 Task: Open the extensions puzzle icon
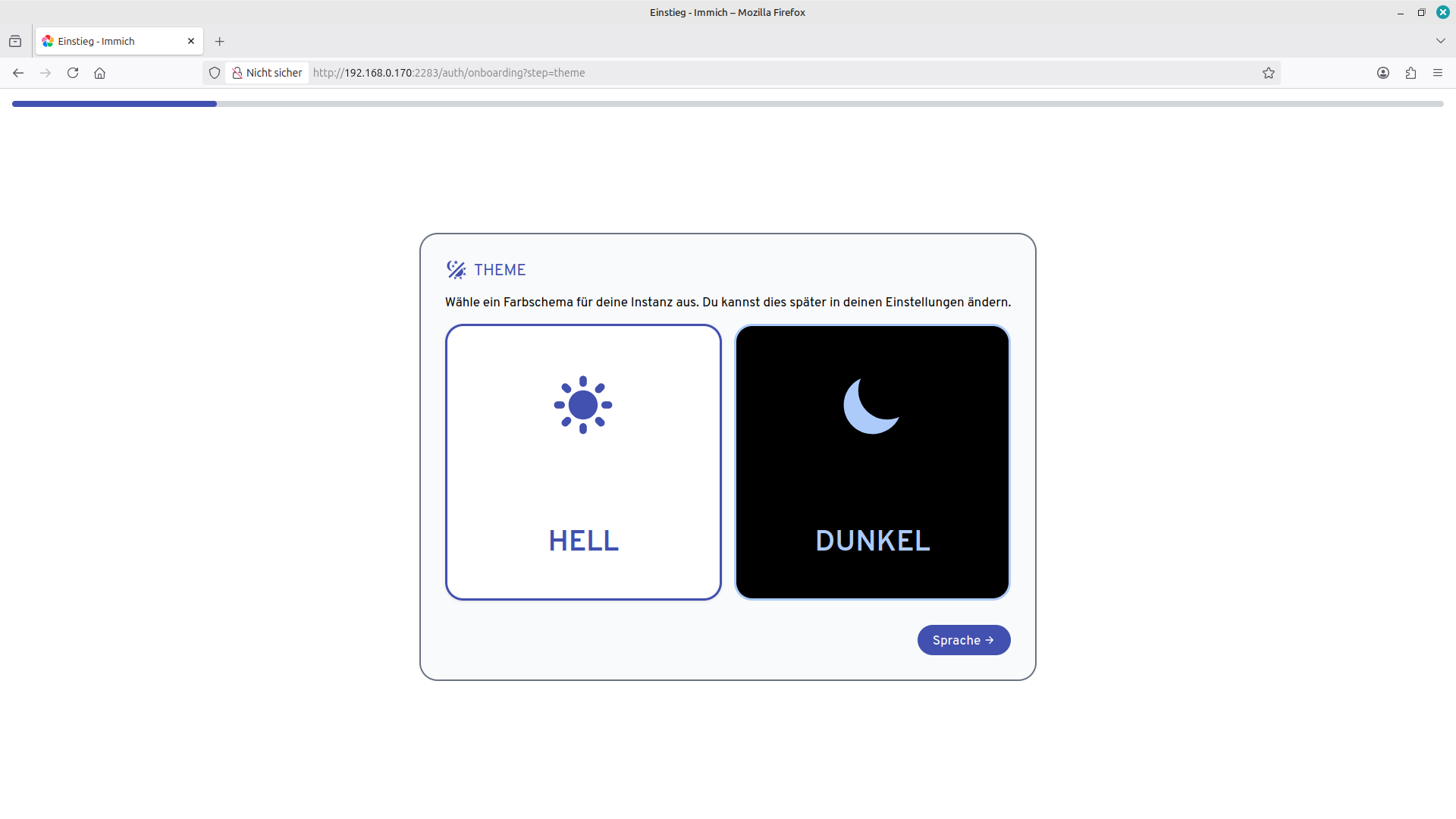click(1410, 73)
